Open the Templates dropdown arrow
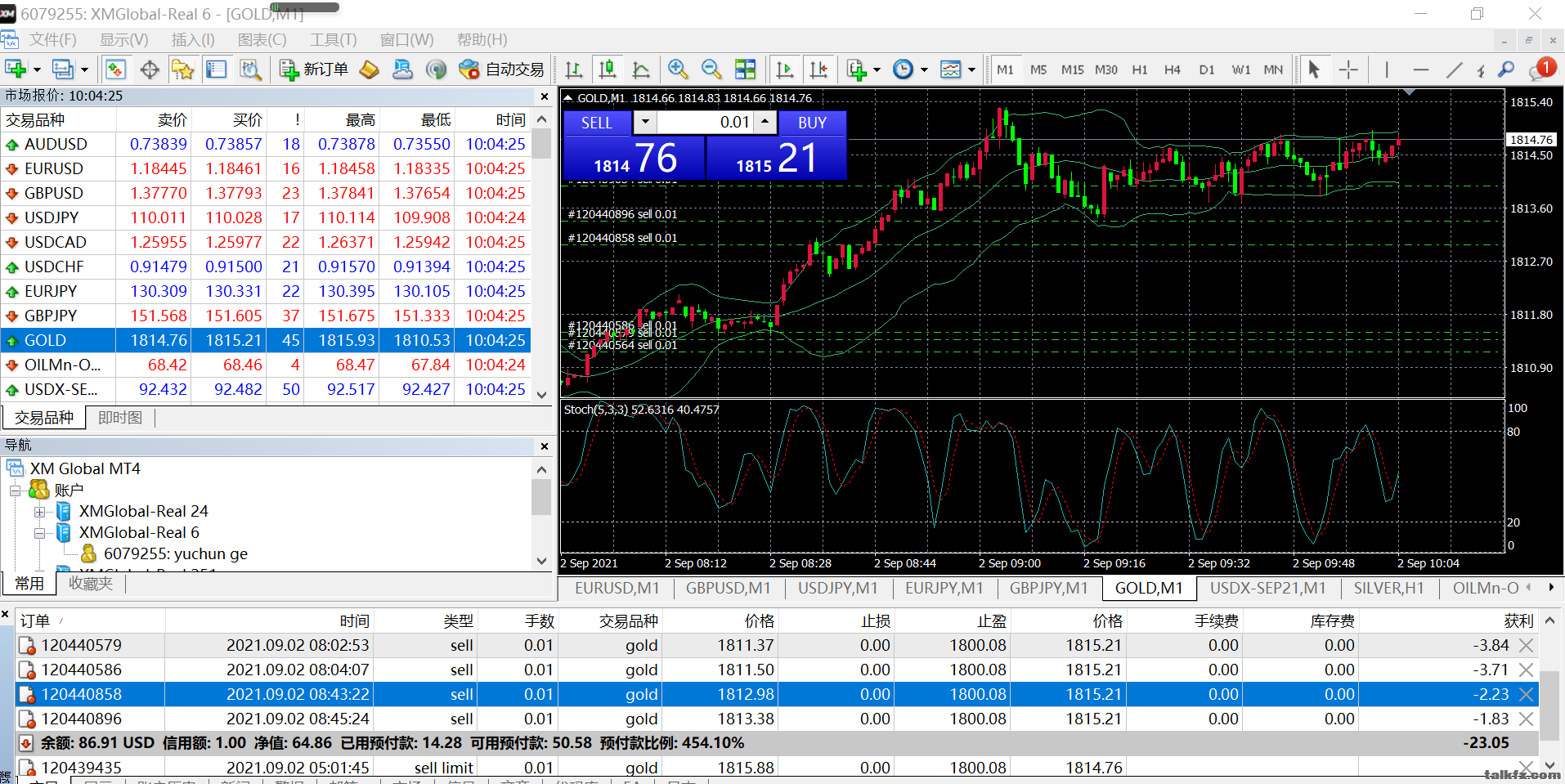The width and height of the screenshot is (1565, 784). (971, 69)
